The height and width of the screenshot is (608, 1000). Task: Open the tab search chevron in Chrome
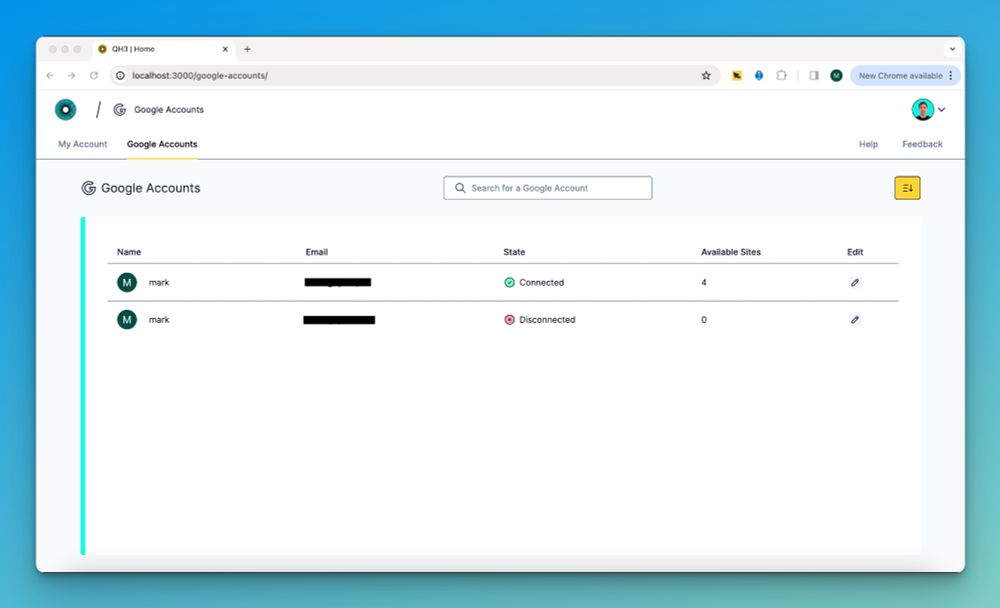point(952,49)
